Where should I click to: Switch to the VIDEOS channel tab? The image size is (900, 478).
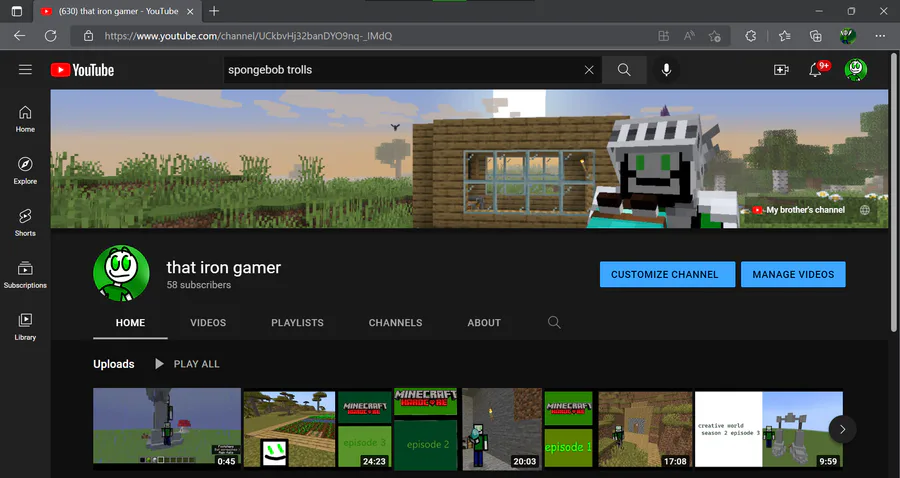pyautogui.click(x=208, y=322)
